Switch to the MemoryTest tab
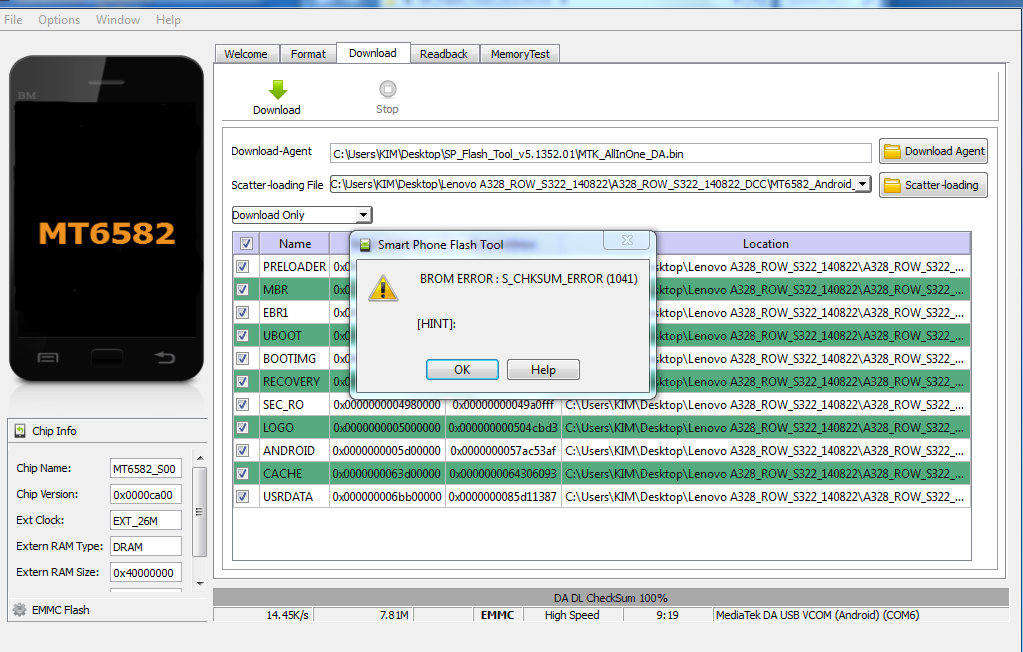 pyautogui.click(x=520, y=54)
